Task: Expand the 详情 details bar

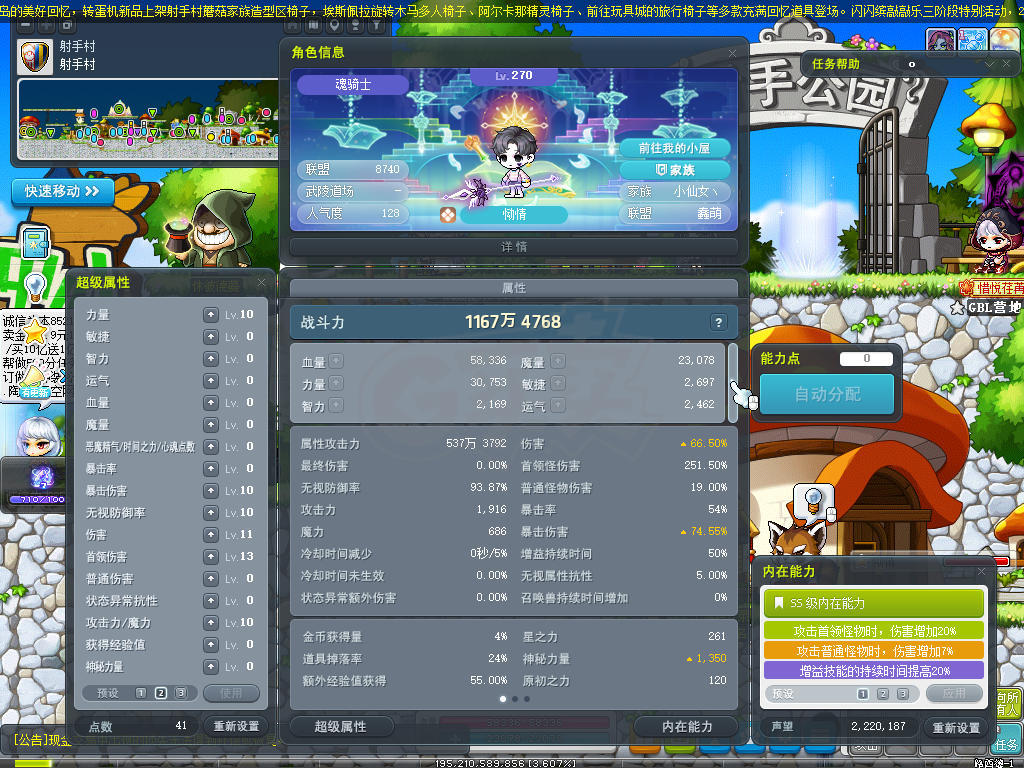Action: (514, 247)
